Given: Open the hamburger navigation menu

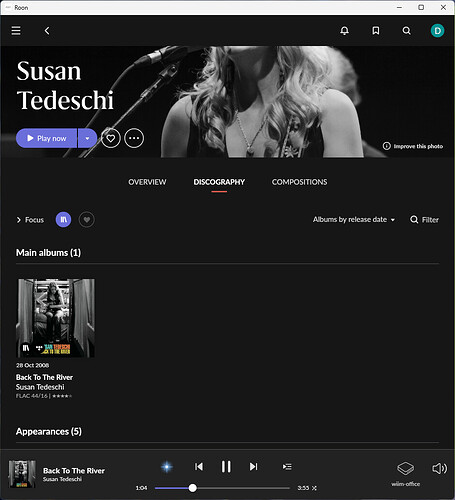Looking at the screenshot, I should [x=16, y=31].
